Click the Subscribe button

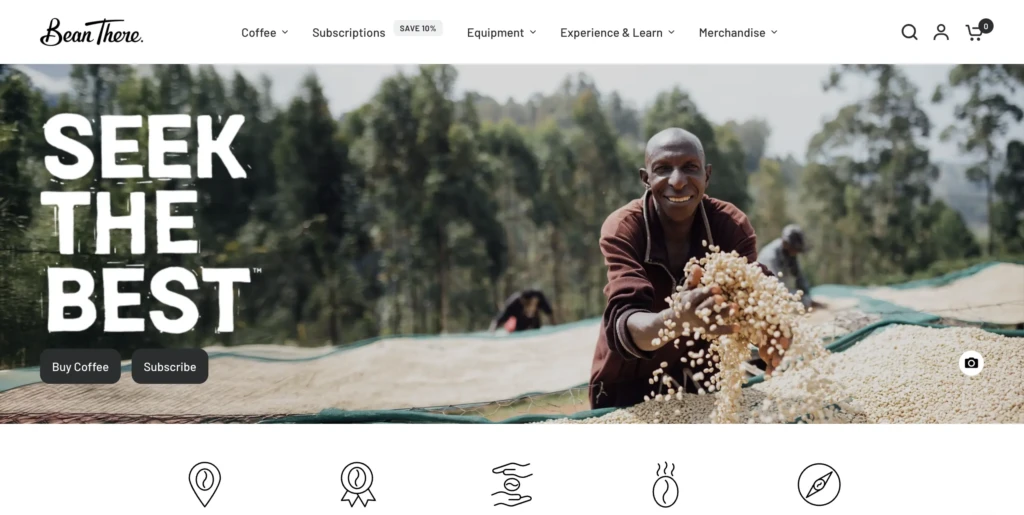170,366
